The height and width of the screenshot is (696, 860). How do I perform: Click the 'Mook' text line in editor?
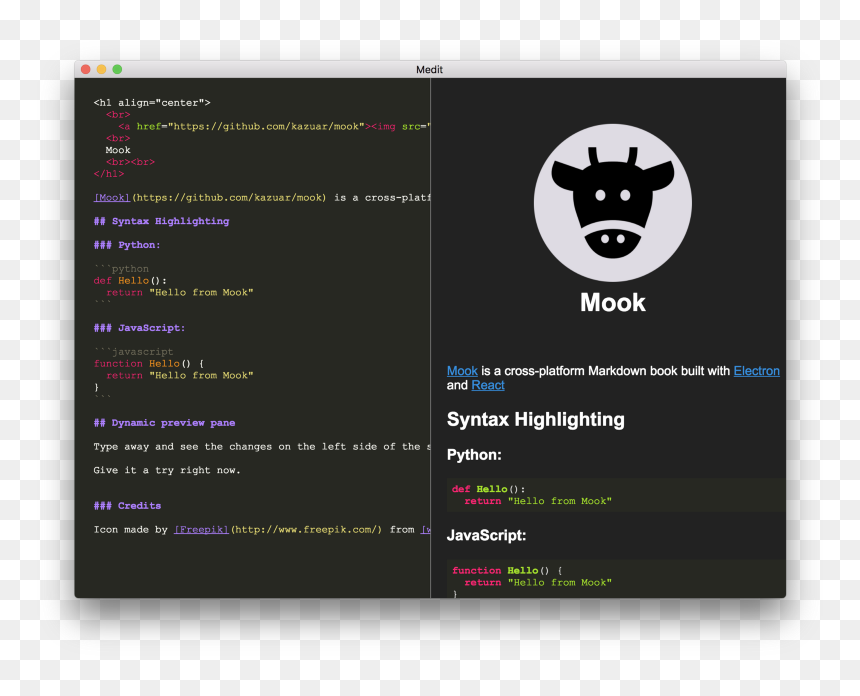(118, 150)
